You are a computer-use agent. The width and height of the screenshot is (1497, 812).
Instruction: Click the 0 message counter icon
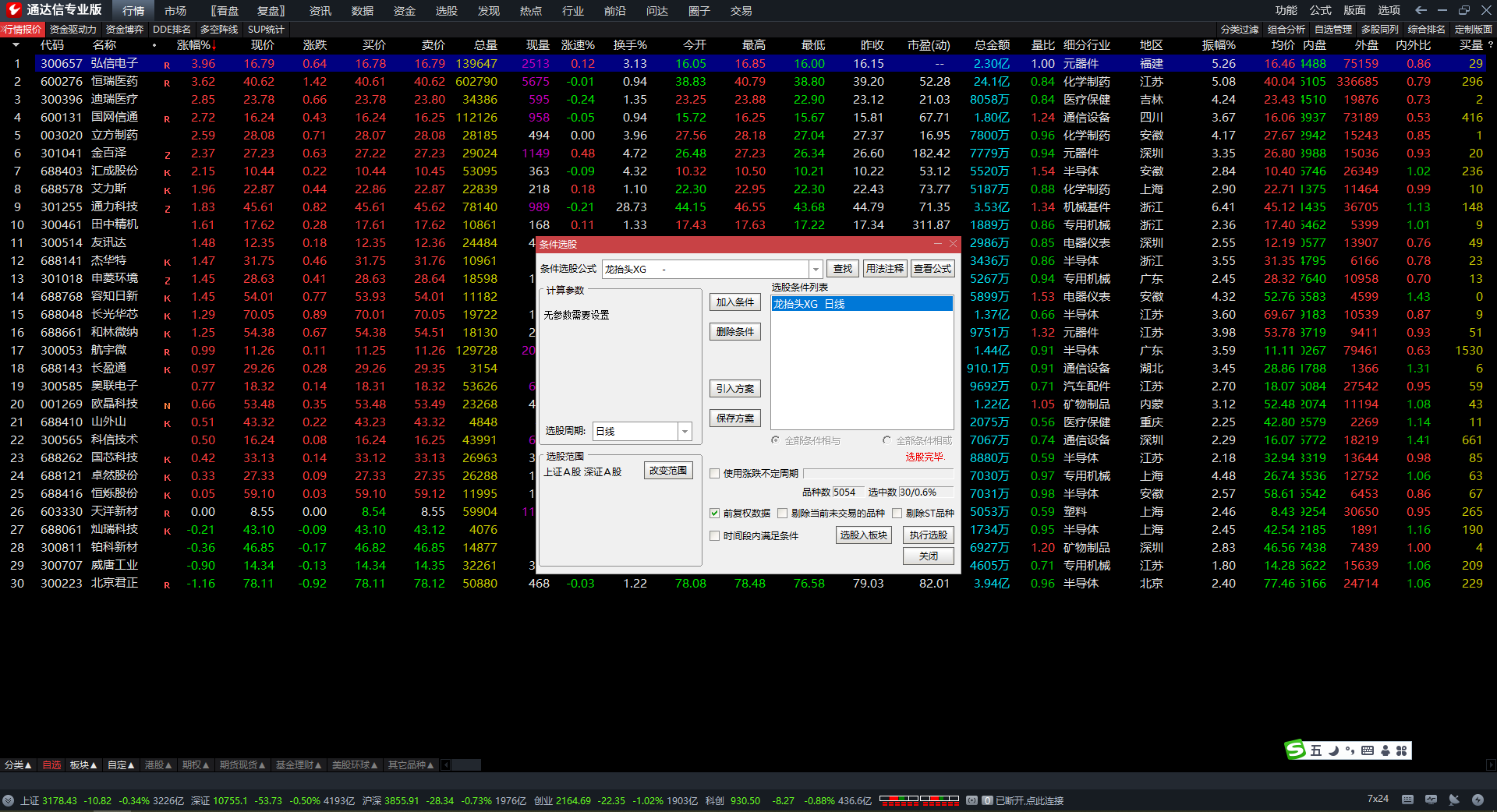(x=987, y=800)
